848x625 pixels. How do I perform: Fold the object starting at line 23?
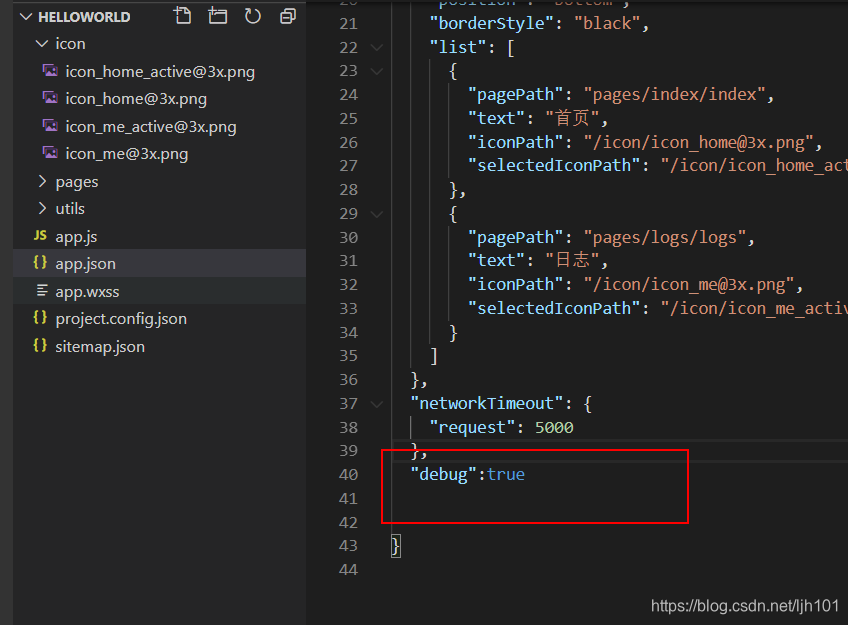377,71
